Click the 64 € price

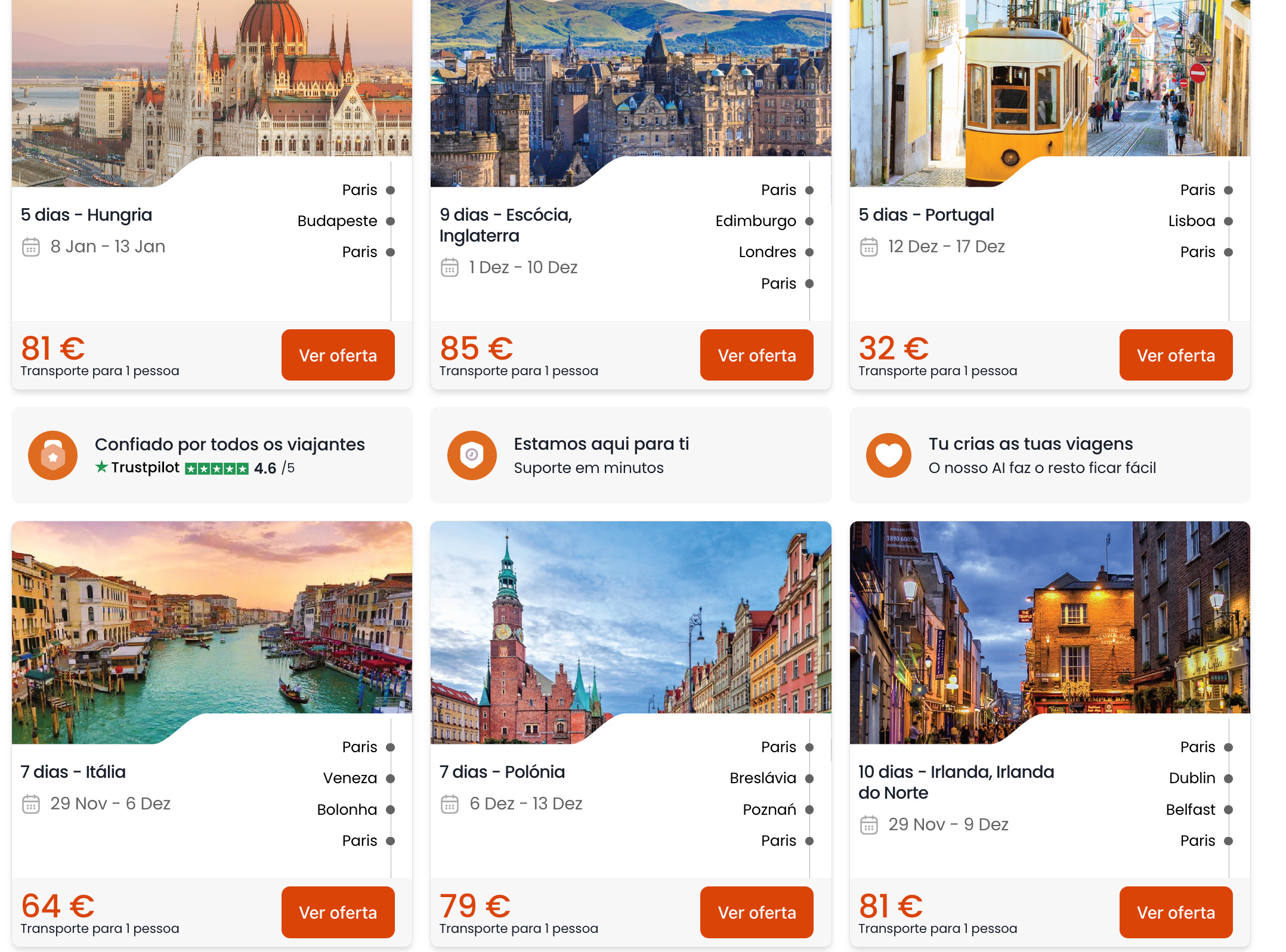pos(58,905)
